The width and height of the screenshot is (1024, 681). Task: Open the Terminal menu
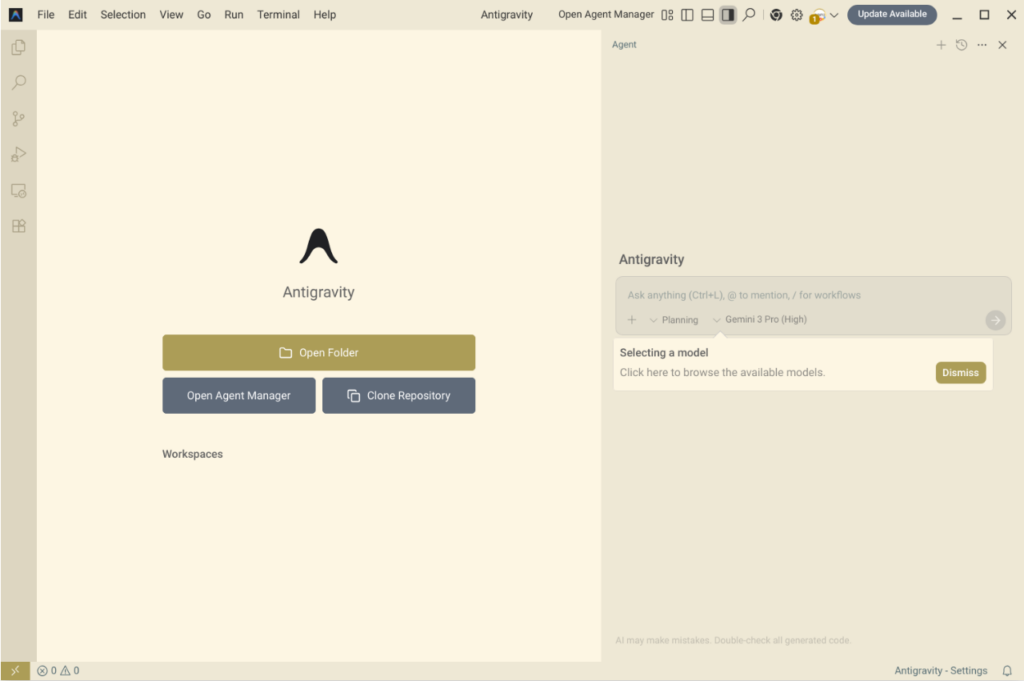(x=278, y=15)
